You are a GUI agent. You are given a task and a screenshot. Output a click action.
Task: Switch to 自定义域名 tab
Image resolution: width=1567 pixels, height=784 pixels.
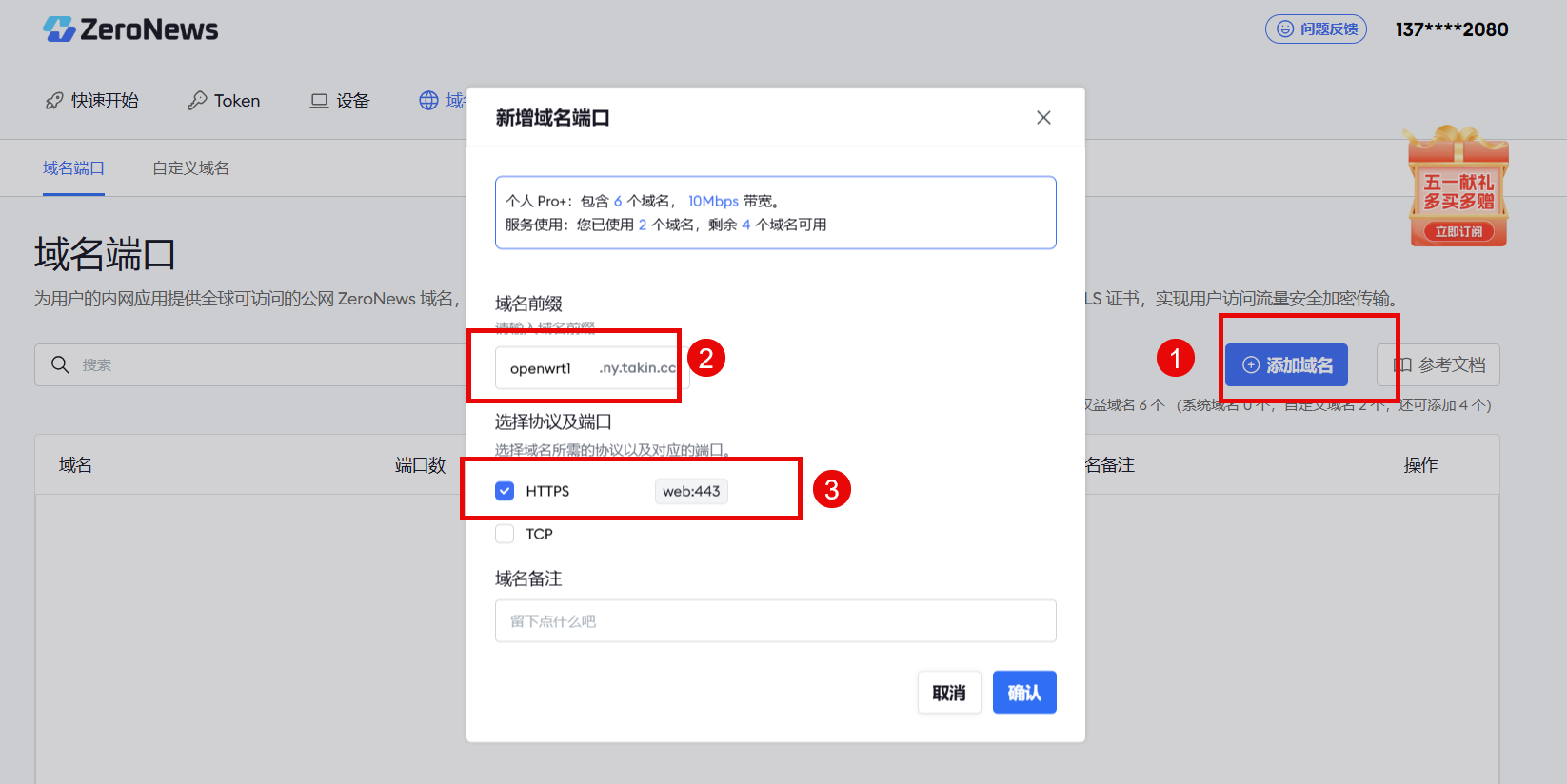coord(190,168)
